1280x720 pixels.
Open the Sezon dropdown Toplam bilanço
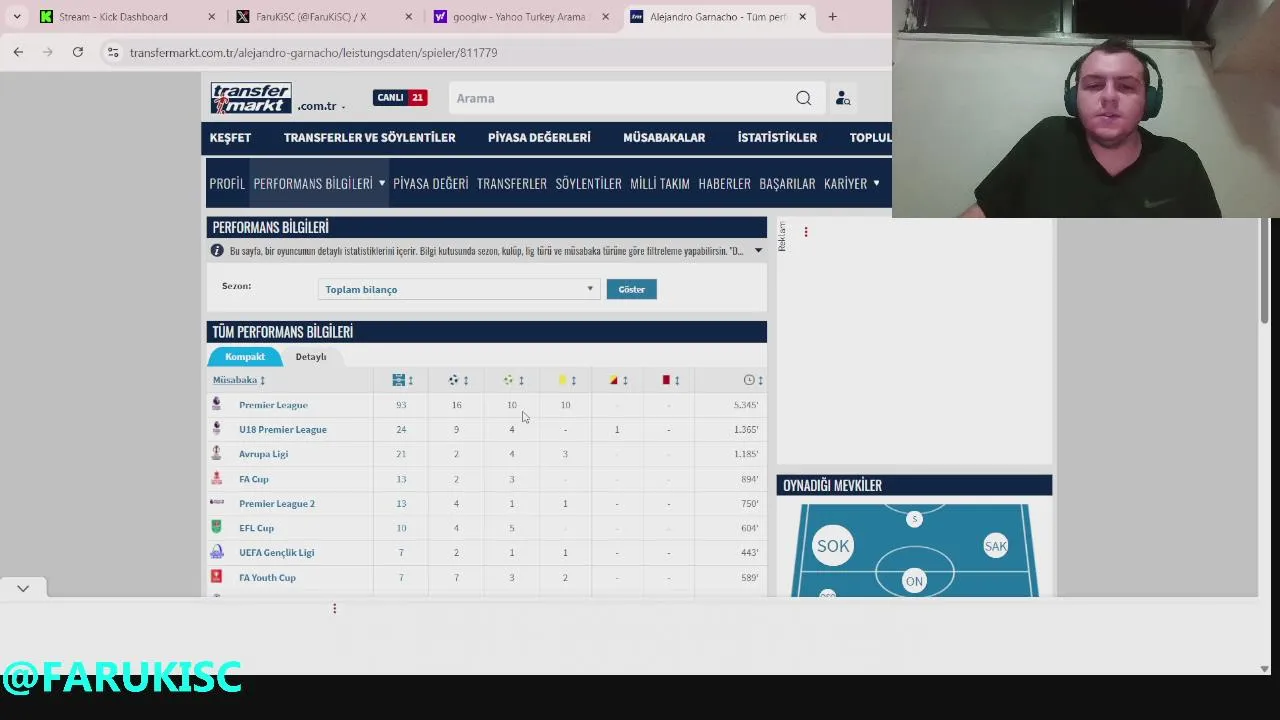458,289
